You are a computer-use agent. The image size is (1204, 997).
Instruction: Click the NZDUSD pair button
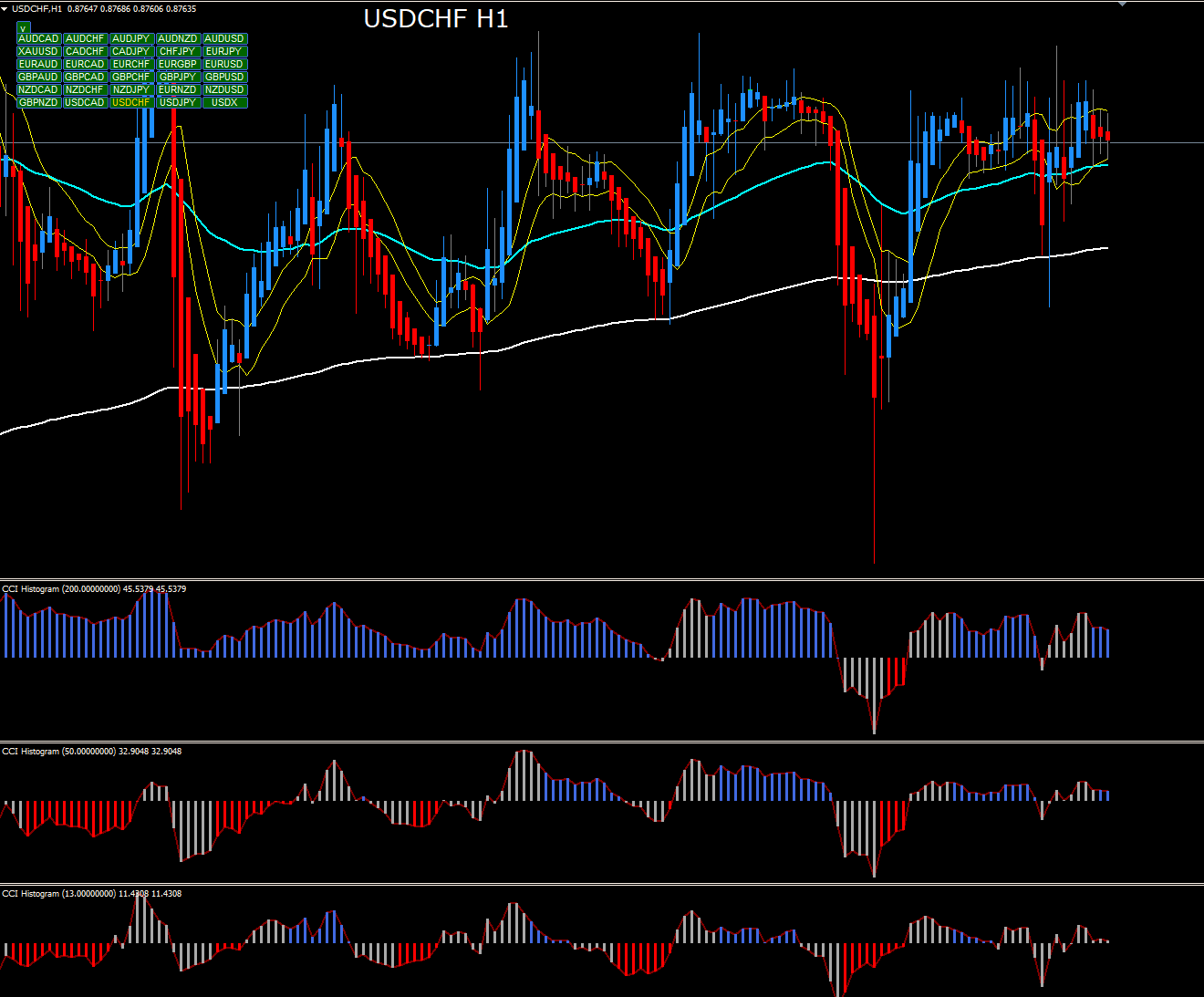tap(224, 90)
